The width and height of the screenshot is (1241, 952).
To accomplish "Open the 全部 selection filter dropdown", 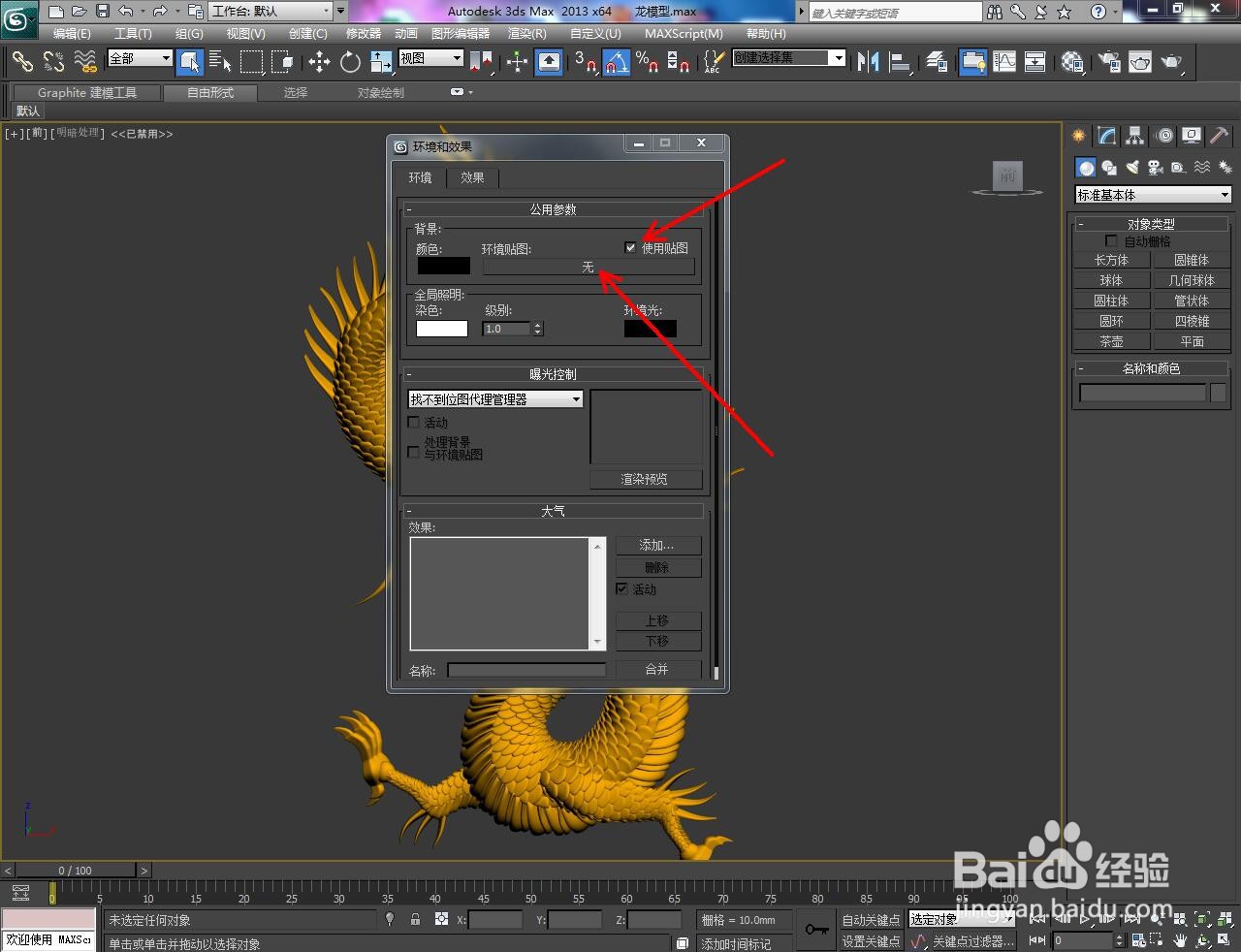I will click(x=140, y=58).
